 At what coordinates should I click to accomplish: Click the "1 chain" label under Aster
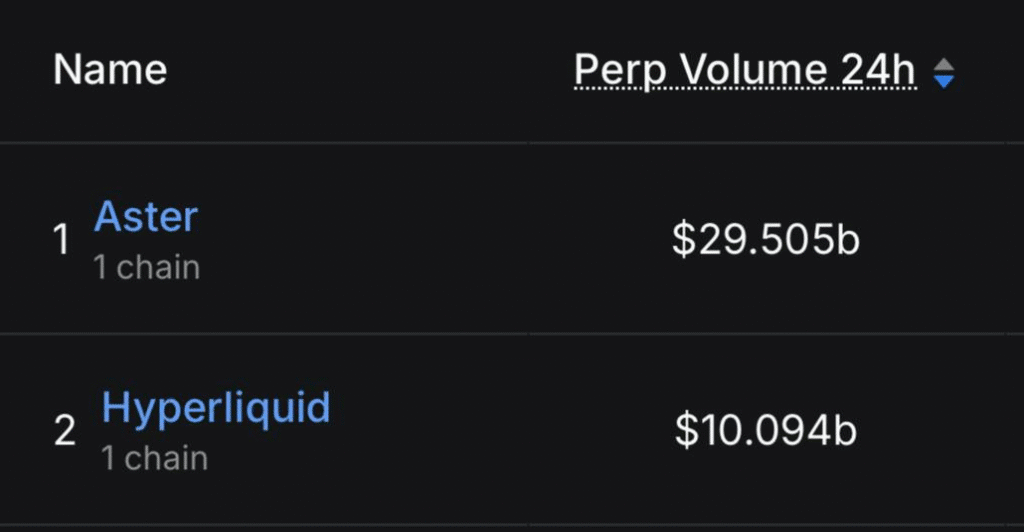[147, 268]
